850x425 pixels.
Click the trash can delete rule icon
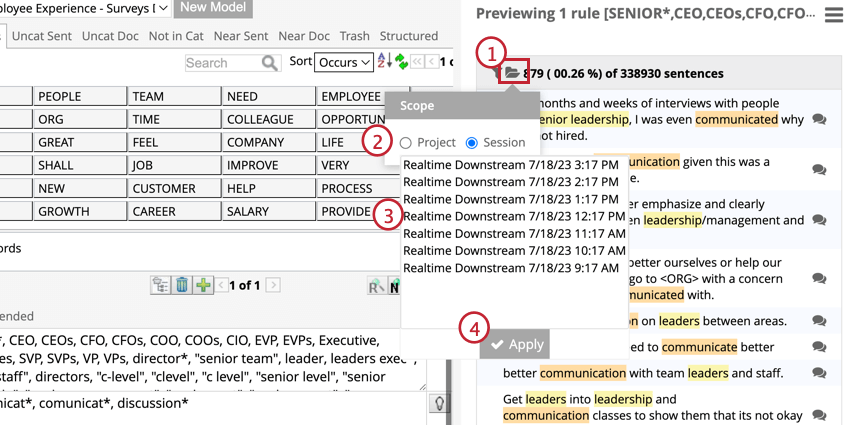182,285
